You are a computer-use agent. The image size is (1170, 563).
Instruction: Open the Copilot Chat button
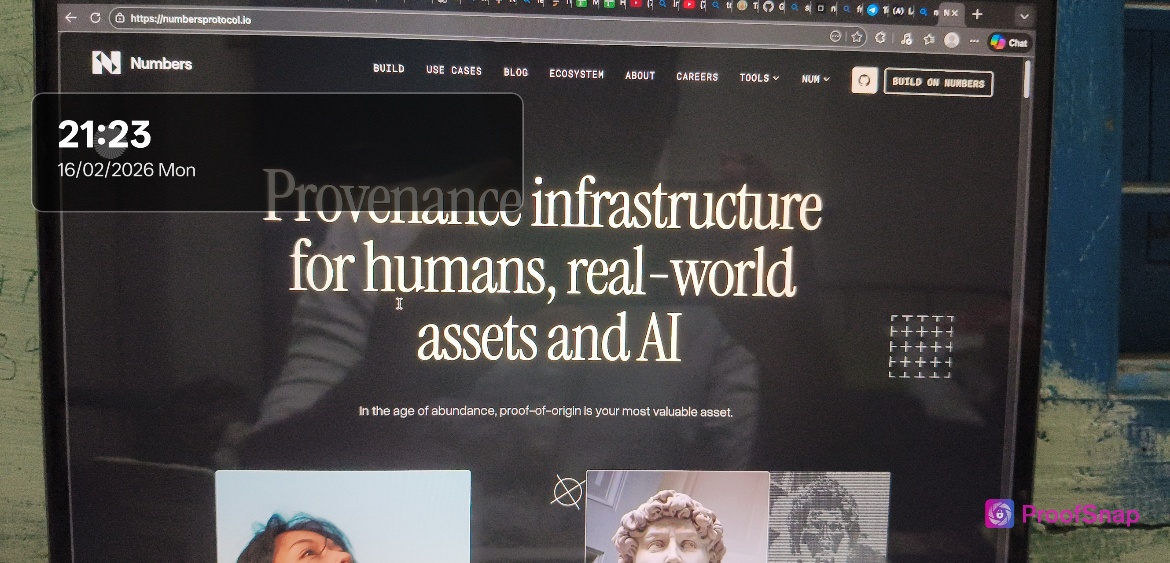tap(1009, 42)
